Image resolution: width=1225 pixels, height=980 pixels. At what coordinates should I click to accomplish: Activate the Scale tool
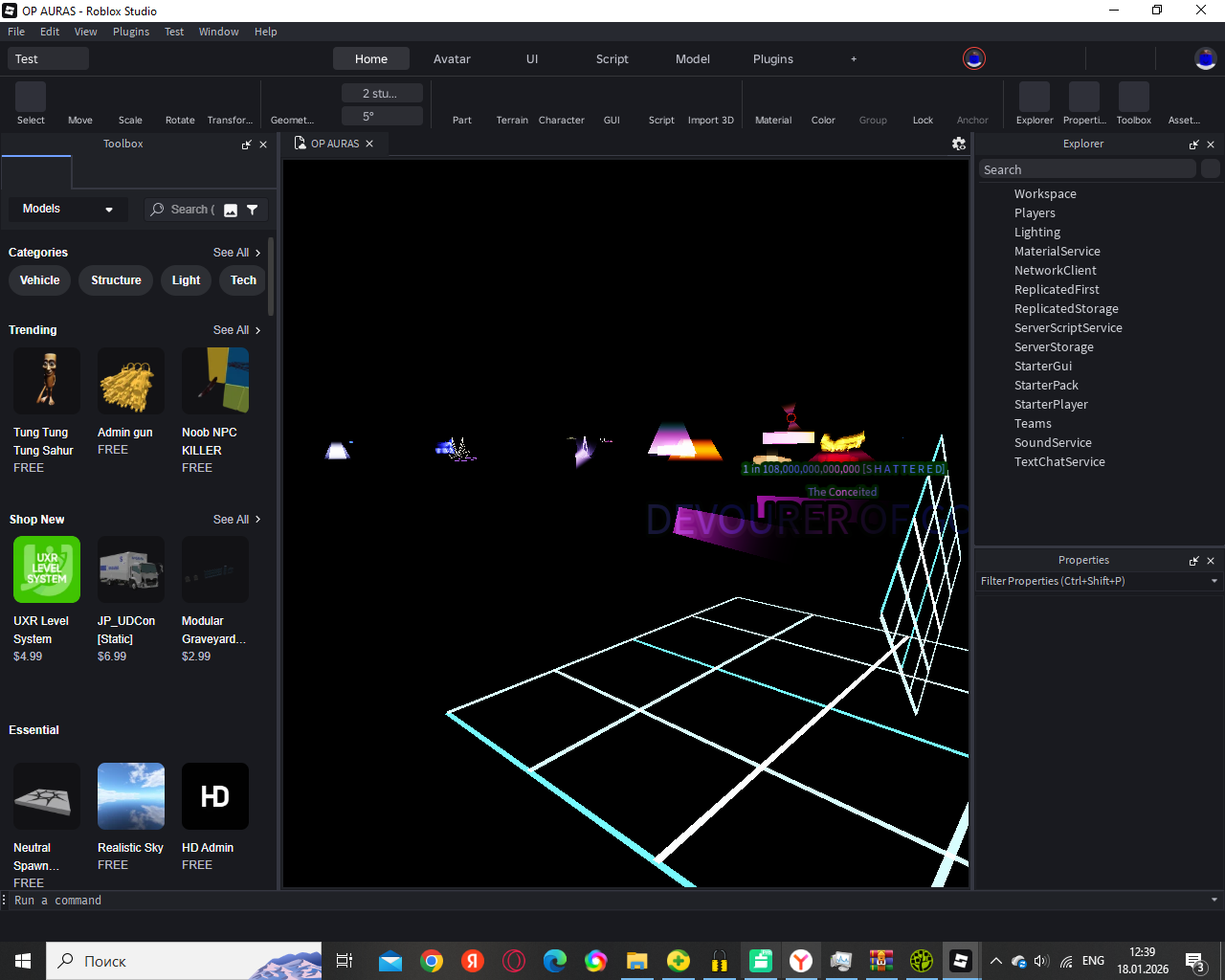[x=130, y=103]
